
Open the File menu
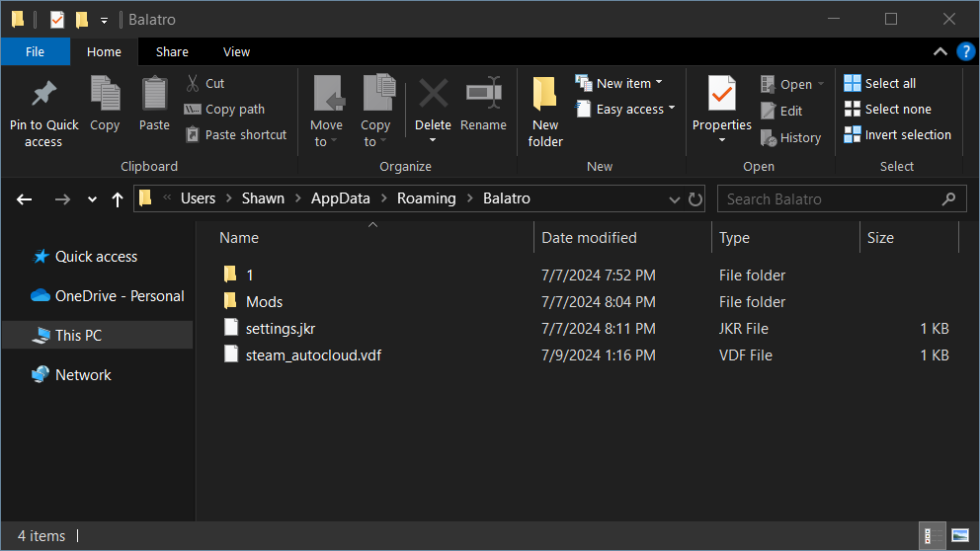(35, 52)
